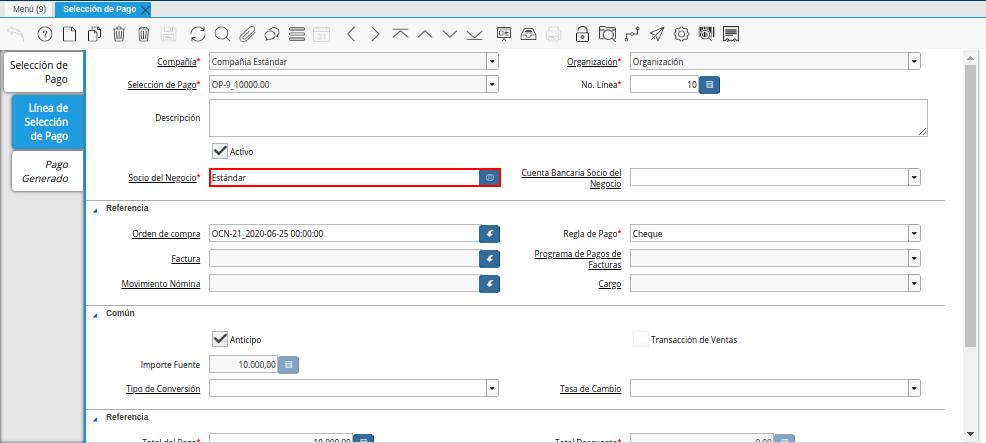Go to the next record arrow
The image size is (986, 443).
tap(375, 34)
